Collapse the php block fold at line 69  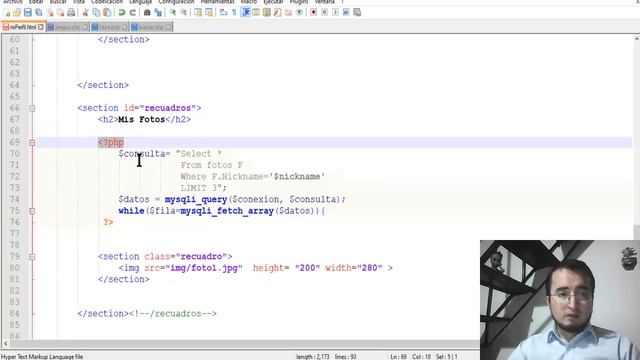point(32,142)
